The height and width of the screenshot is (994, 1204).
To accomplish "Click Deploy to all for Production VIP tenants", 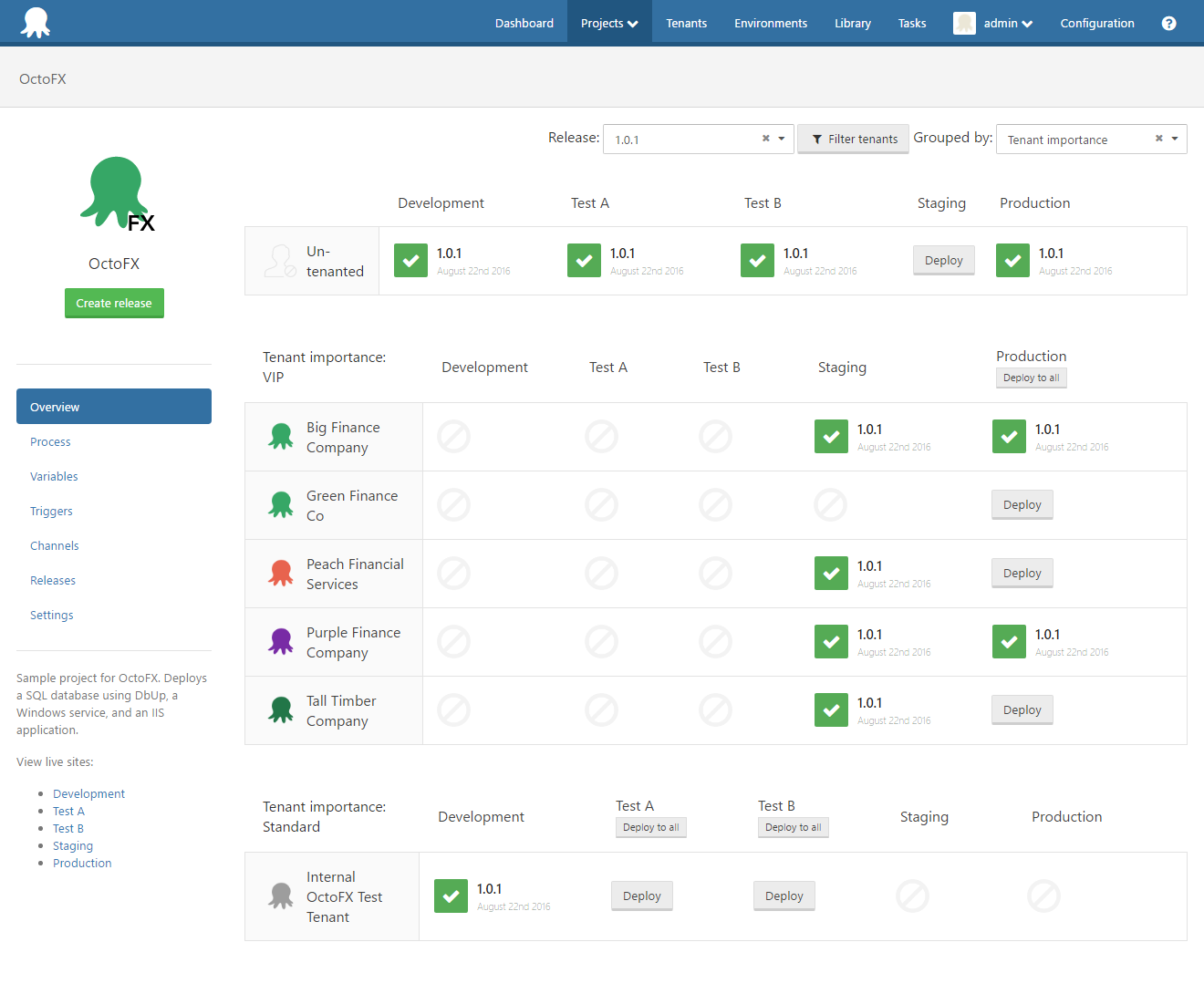I will point(1031,377).
